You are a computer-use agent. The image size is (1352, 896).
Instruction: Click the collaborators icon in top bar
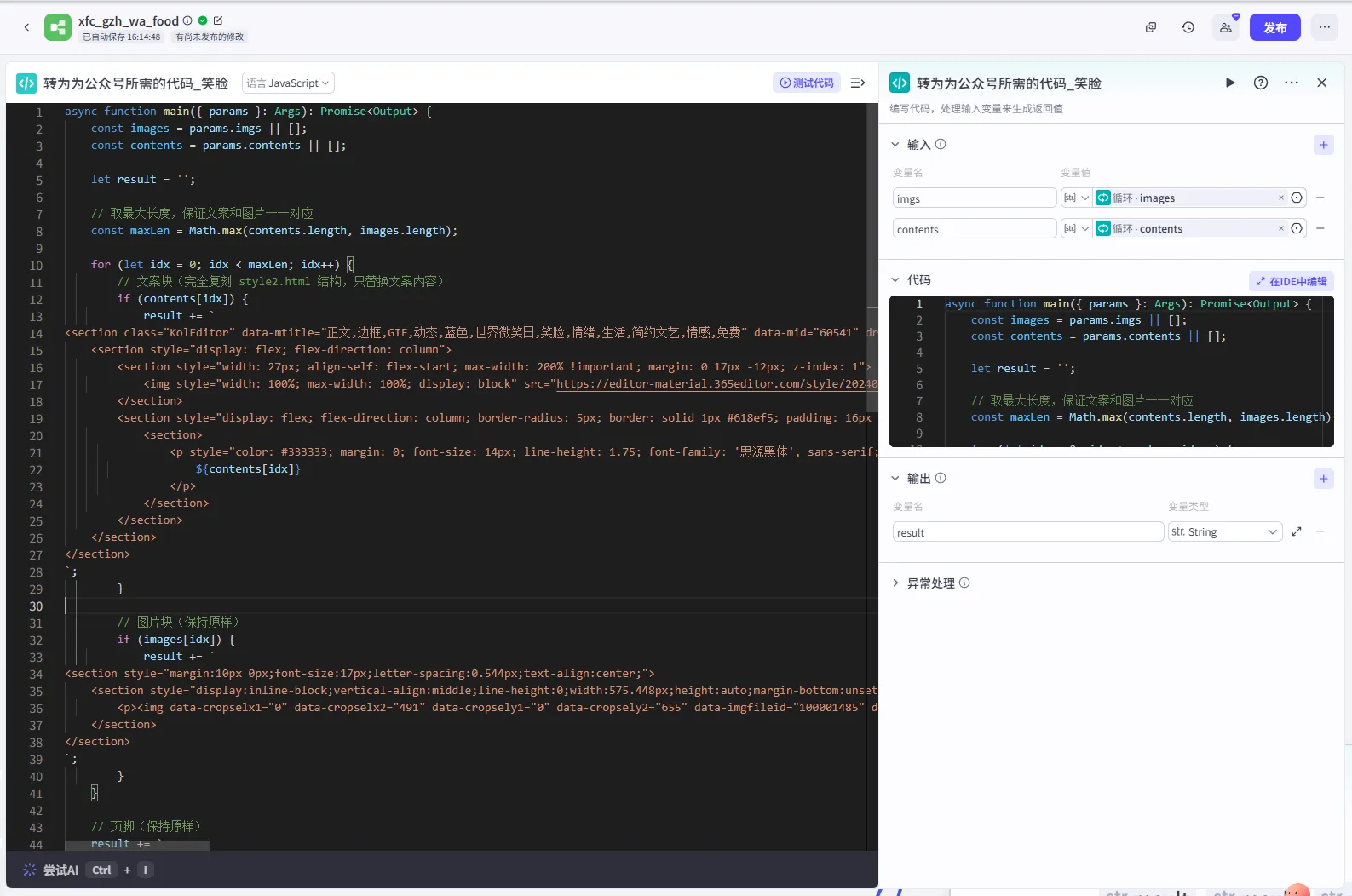click(x=1226, y=27)
